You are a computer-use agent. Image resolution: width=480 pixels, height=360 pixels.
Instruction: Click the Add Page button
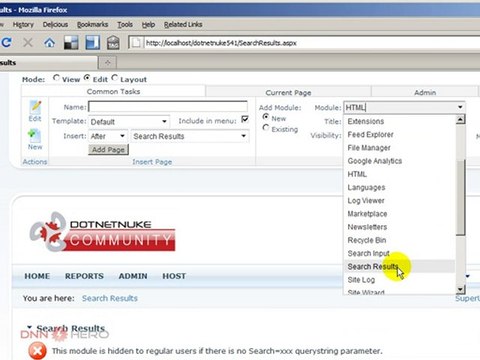click(x=108, y=150)
